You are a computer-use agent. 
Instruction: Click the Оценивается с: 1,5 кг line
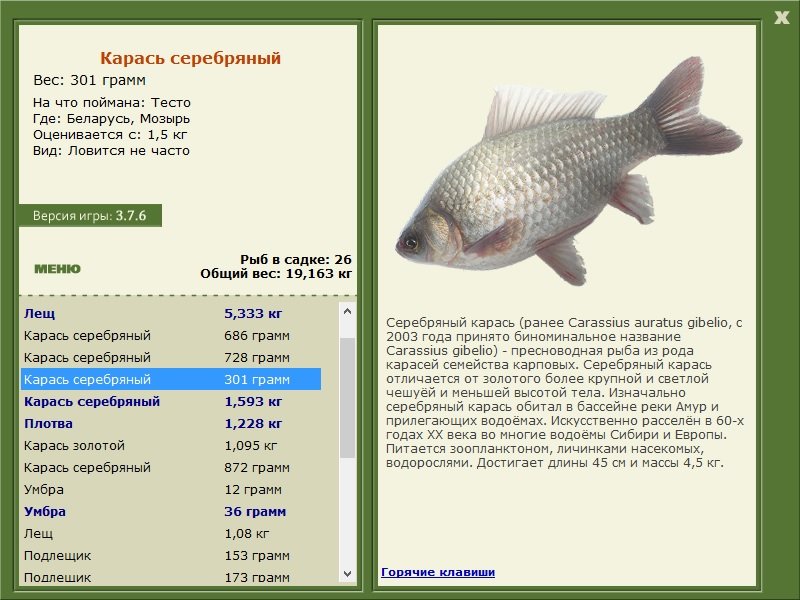[110, 135]
